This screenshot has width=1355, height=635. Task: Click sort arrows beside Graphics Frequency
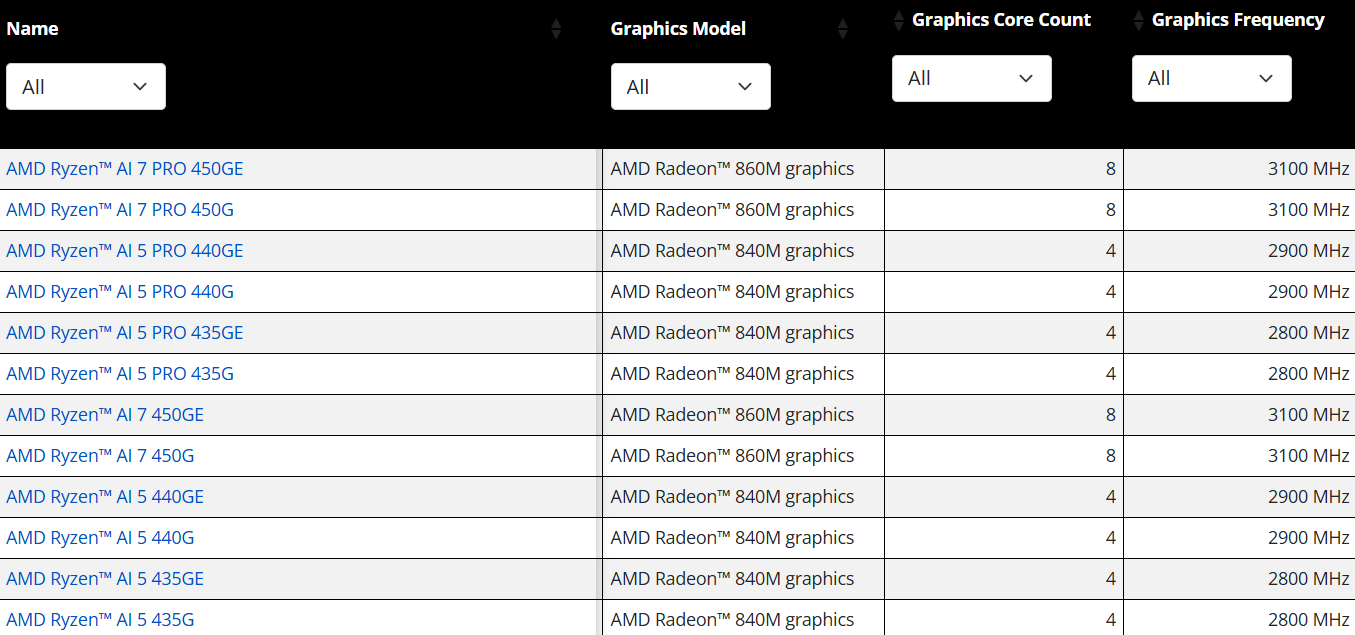(1138, 20)
